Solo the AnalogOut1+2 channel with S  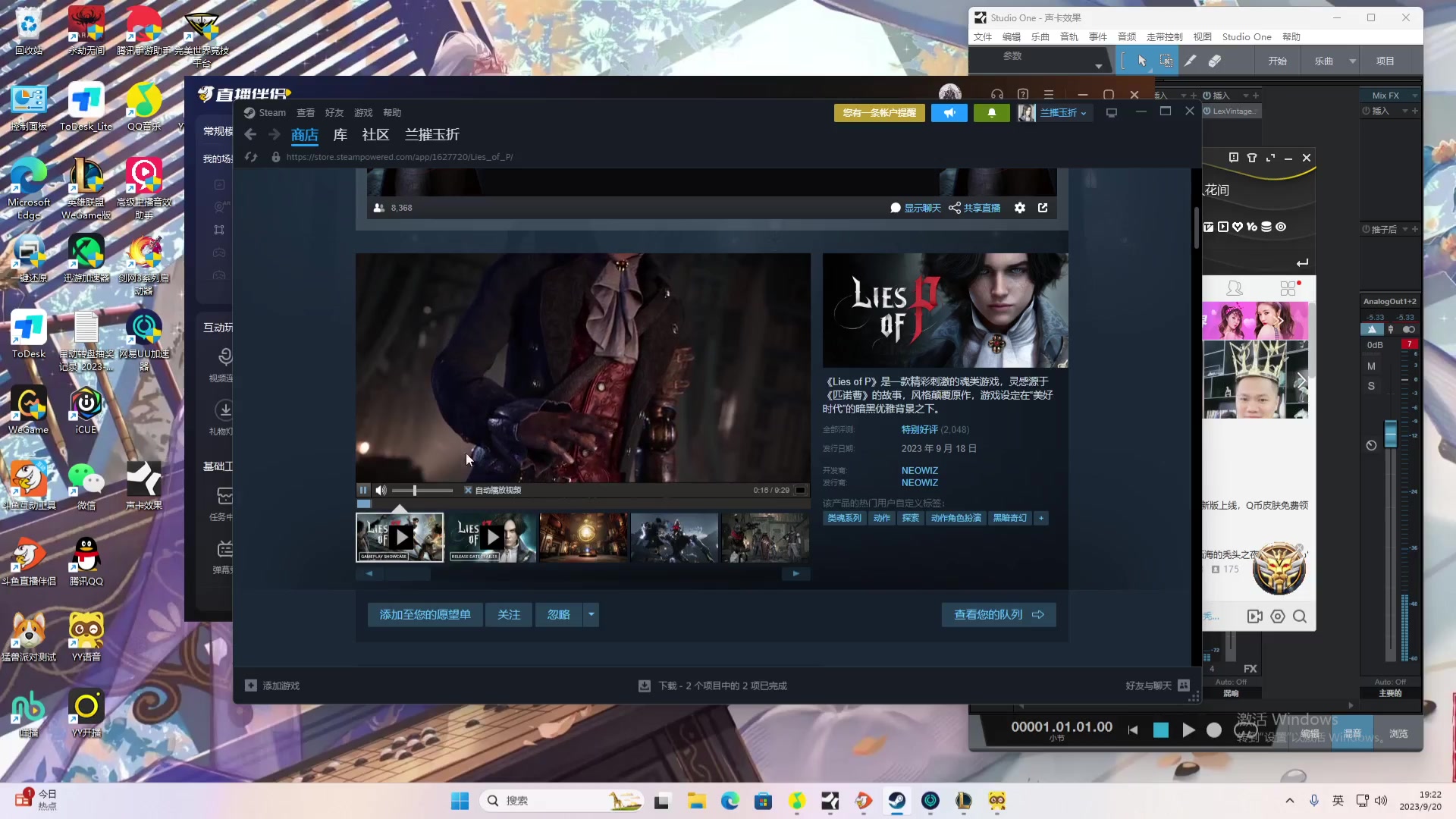tap(1371, 387)
